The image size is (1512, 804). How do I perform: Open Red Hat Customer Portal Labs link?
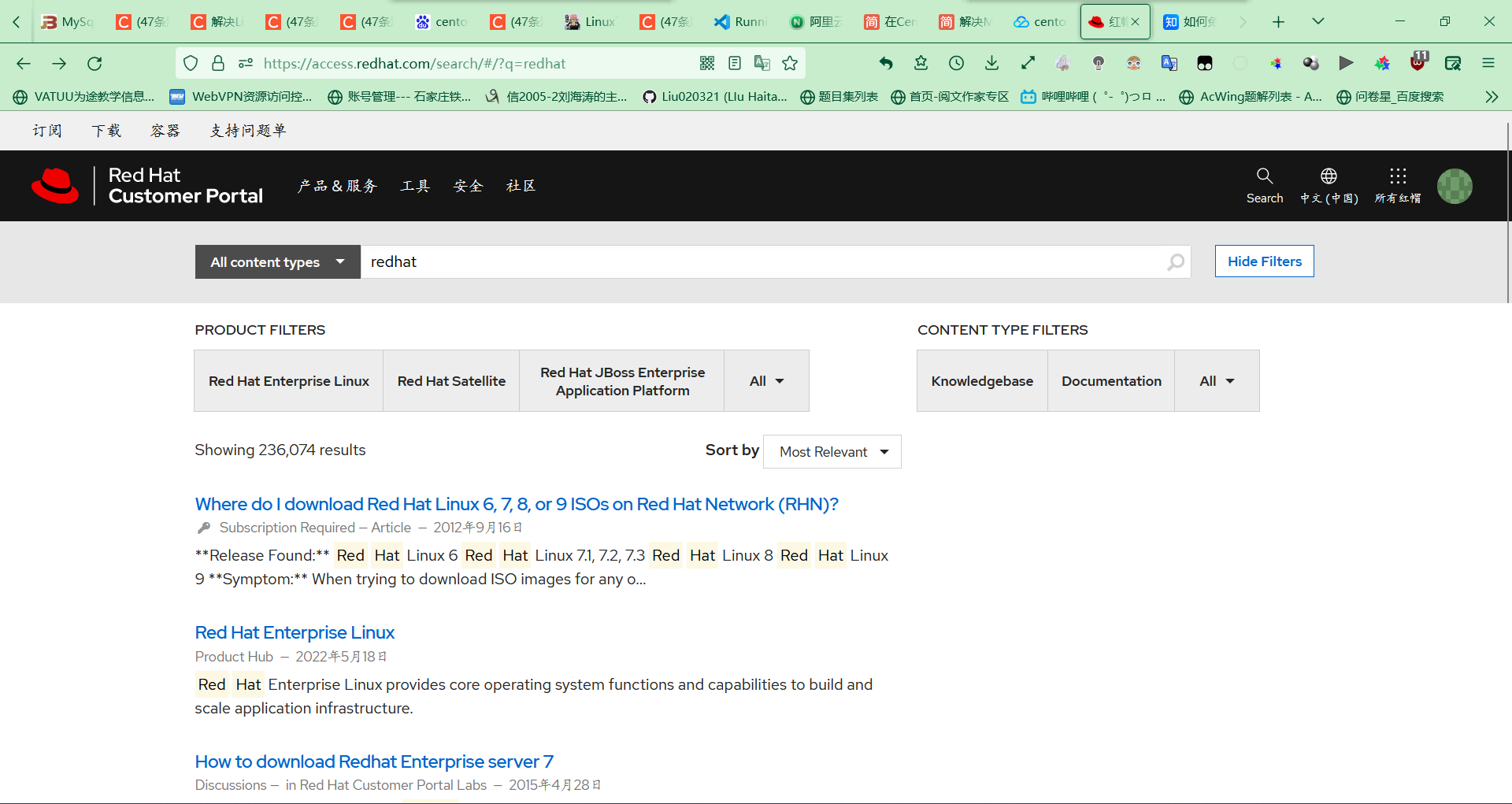pos(393,785)
